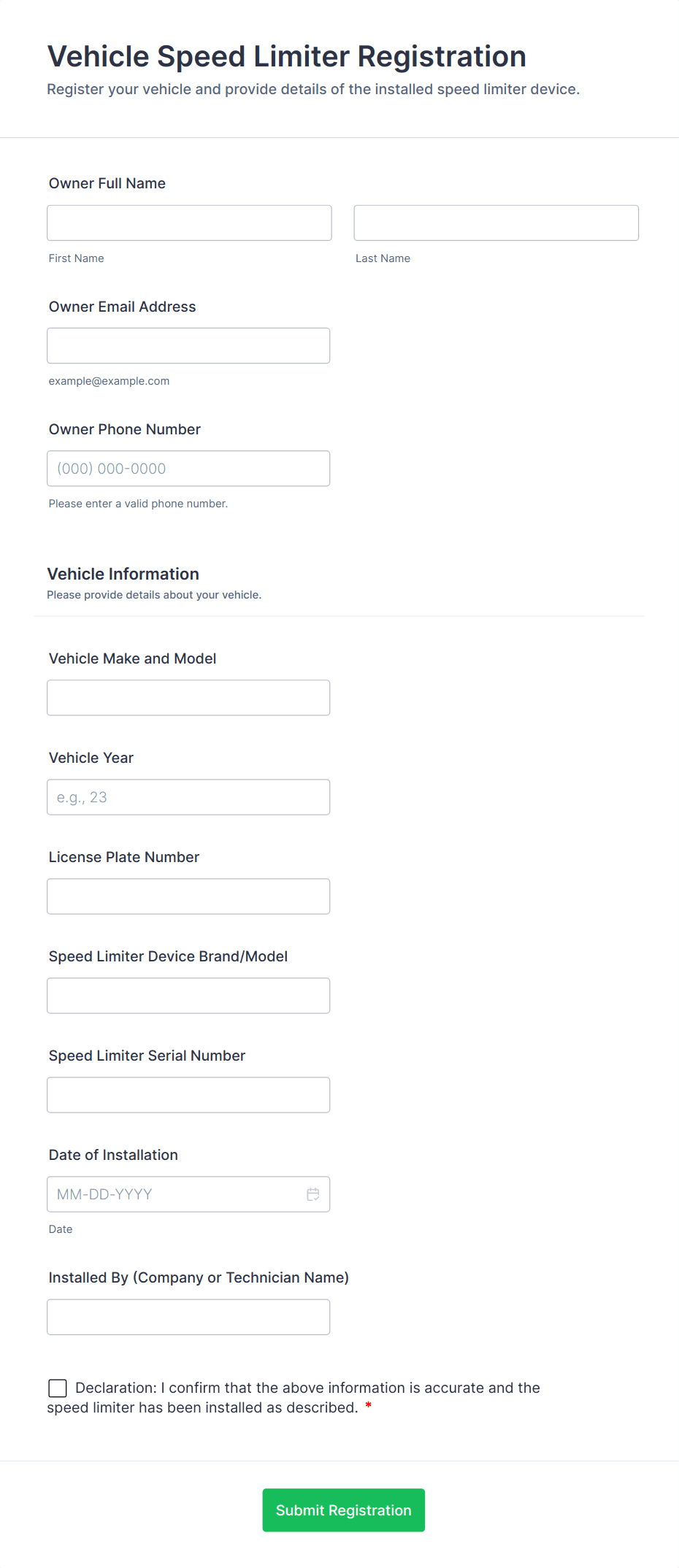Select the License Plate Number field
Screen dimensions: 679x1568
[188, 896]
